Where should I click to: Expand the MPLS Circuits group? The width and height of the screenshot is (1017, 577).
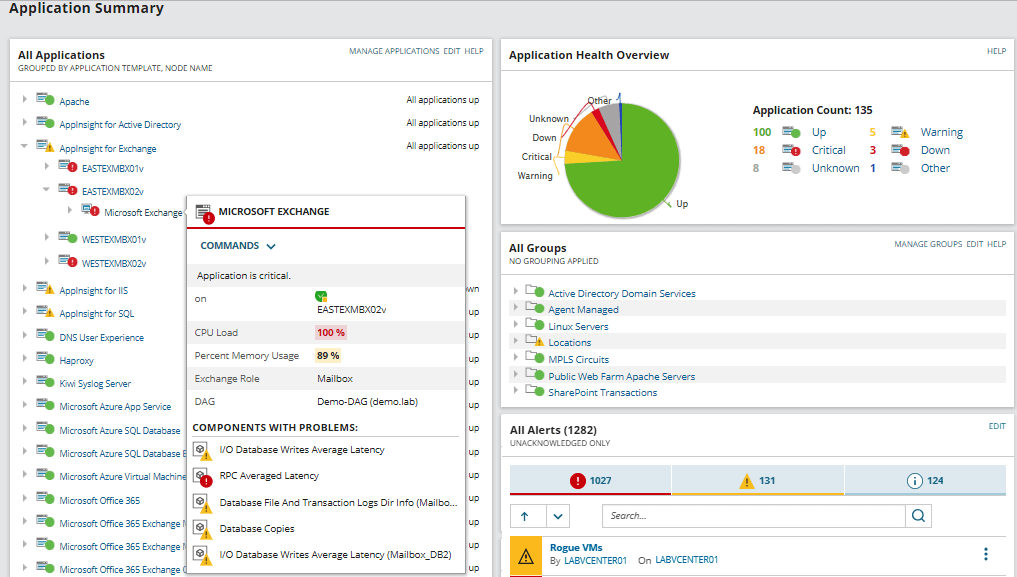tap(516, 357)
